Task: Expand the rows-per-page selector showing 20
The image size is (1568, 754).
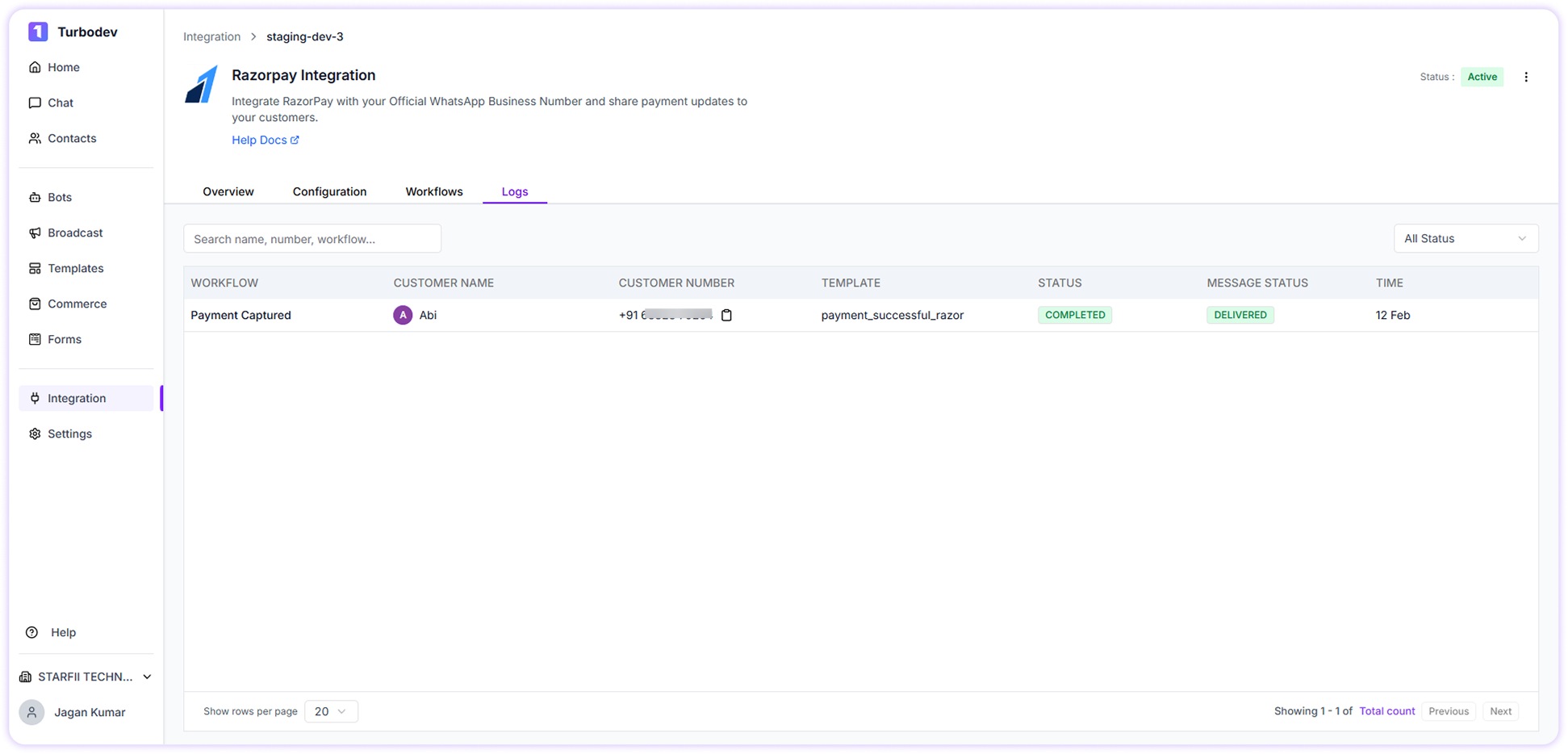Action: [331, 711]
